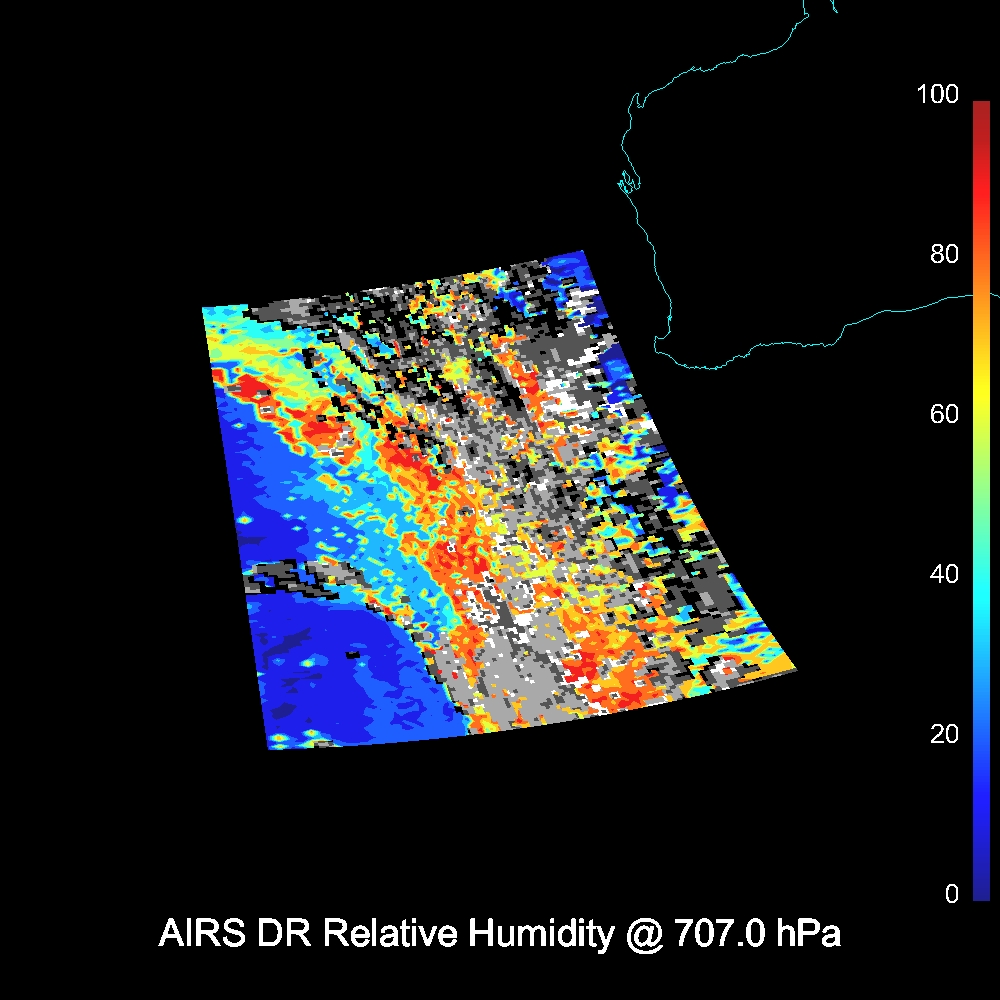
Task: Click the 20 tick label on colorbar
Action: pos(943,734)
